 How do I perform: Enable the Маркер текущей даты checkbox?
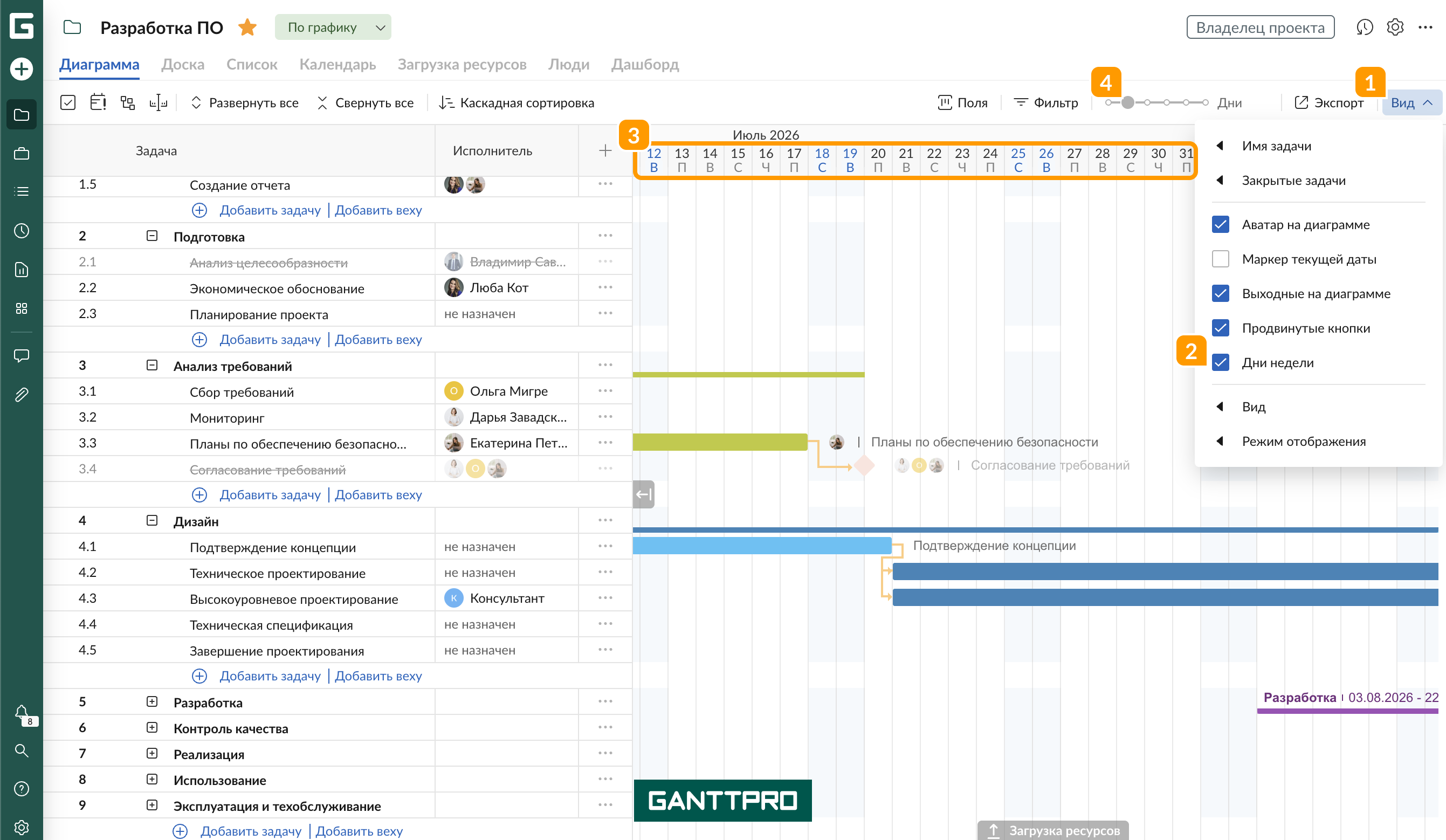click(1220, 259)
